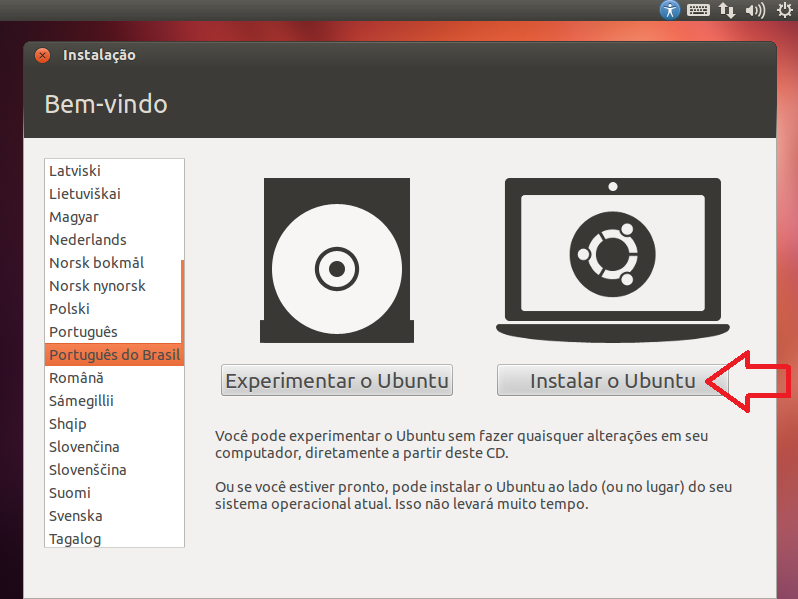The image size is (798, 599).
Task: Choose Magyar from the language list
Action: coord(114,217)
